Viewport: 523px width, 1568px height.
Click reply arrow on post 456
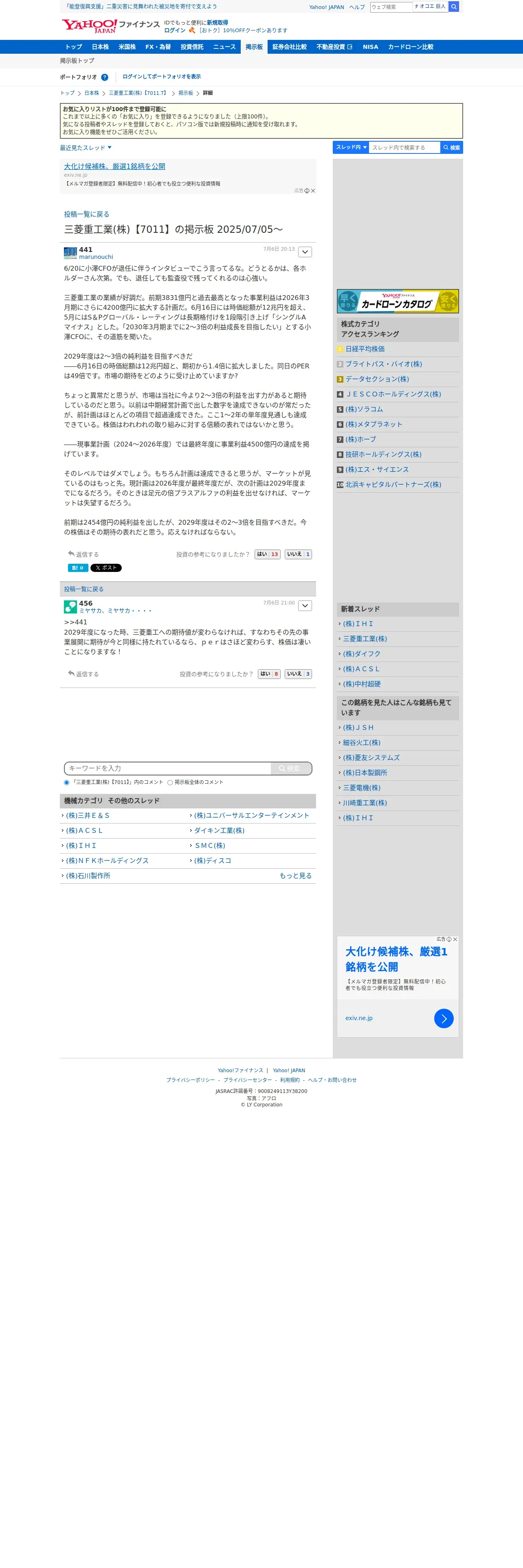tap(71, 673)
